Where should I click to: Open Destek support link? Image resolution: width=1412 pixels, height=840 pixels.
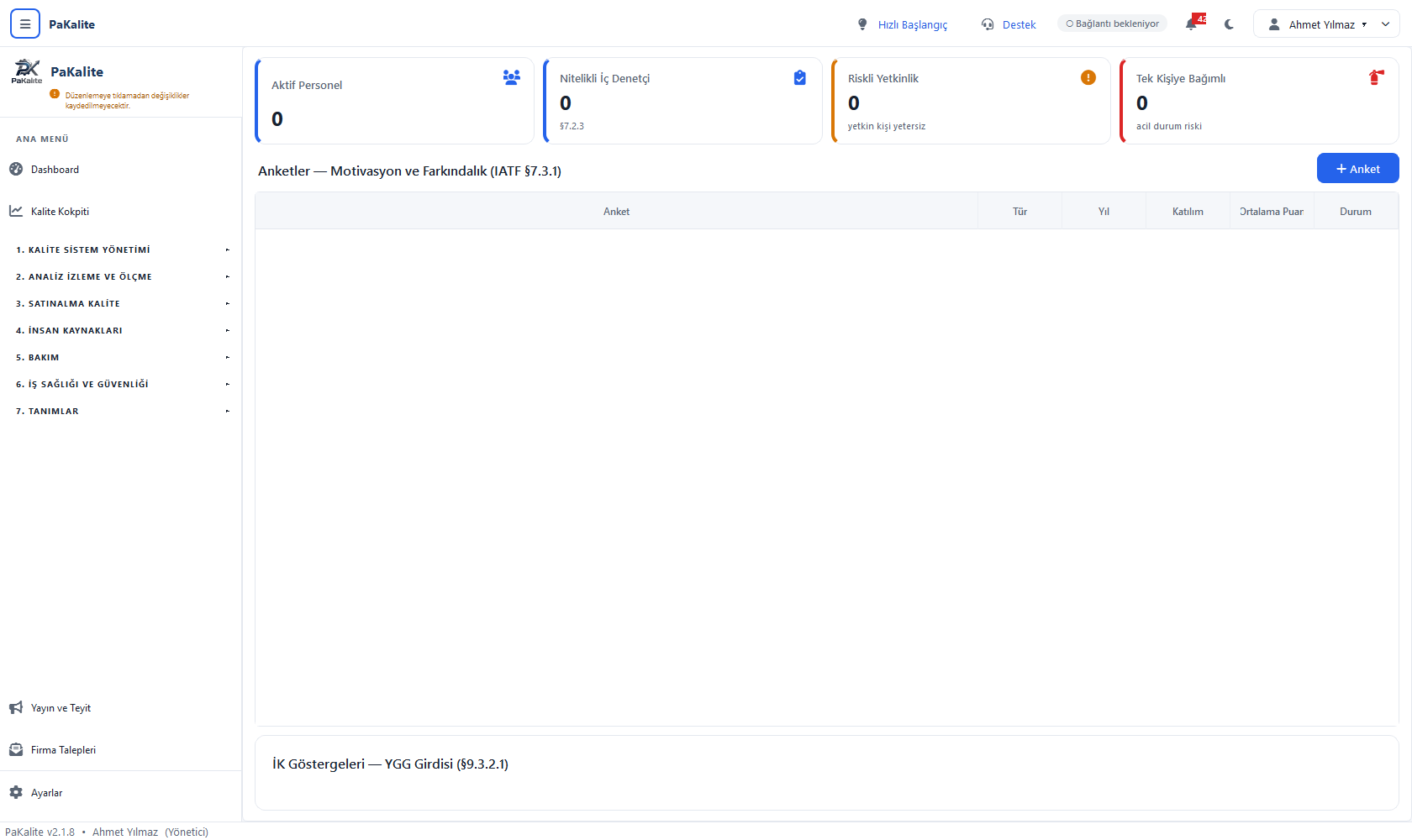pyautogui.click(x=1019, y=24)
